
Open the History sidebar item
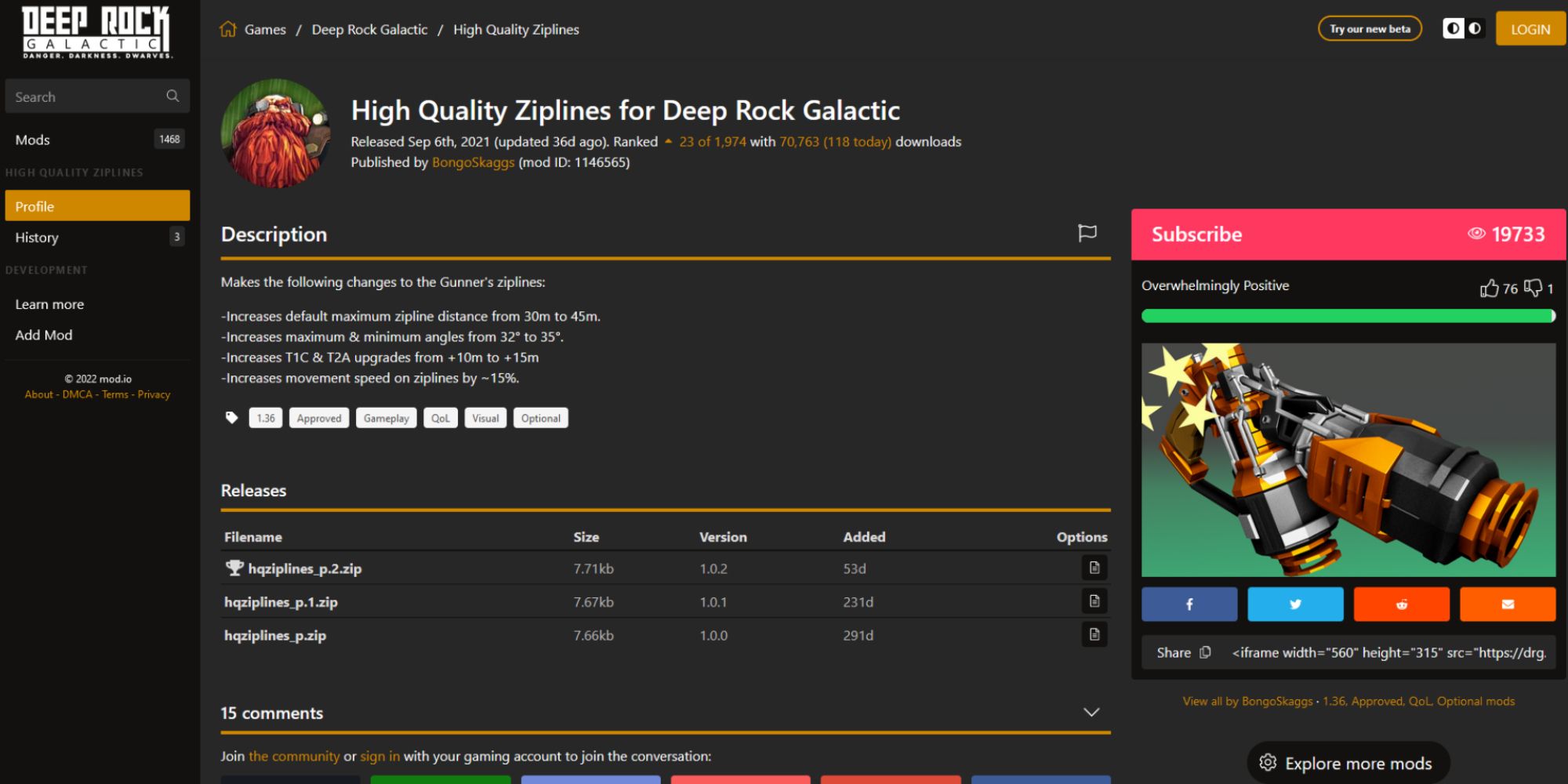[97, 237]
